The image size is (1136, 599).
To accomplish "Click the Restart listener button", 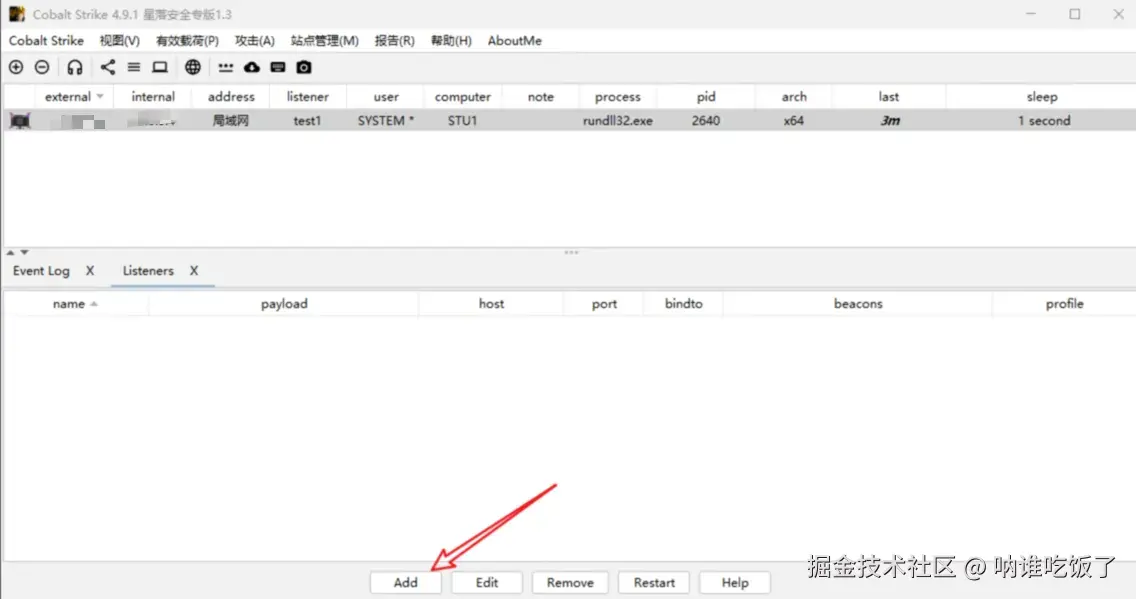I will 654,582.
